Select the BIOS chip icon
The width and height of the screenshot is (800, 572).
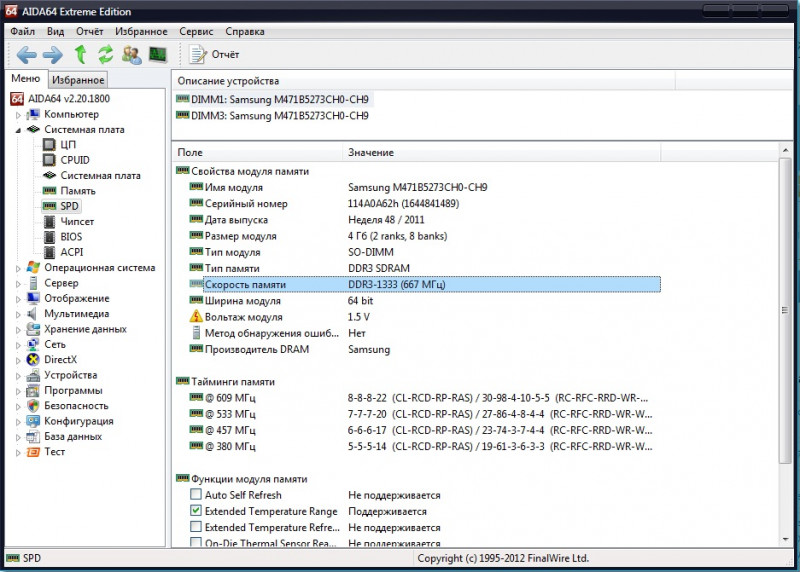pyautogui.click(x=49, y=237)
